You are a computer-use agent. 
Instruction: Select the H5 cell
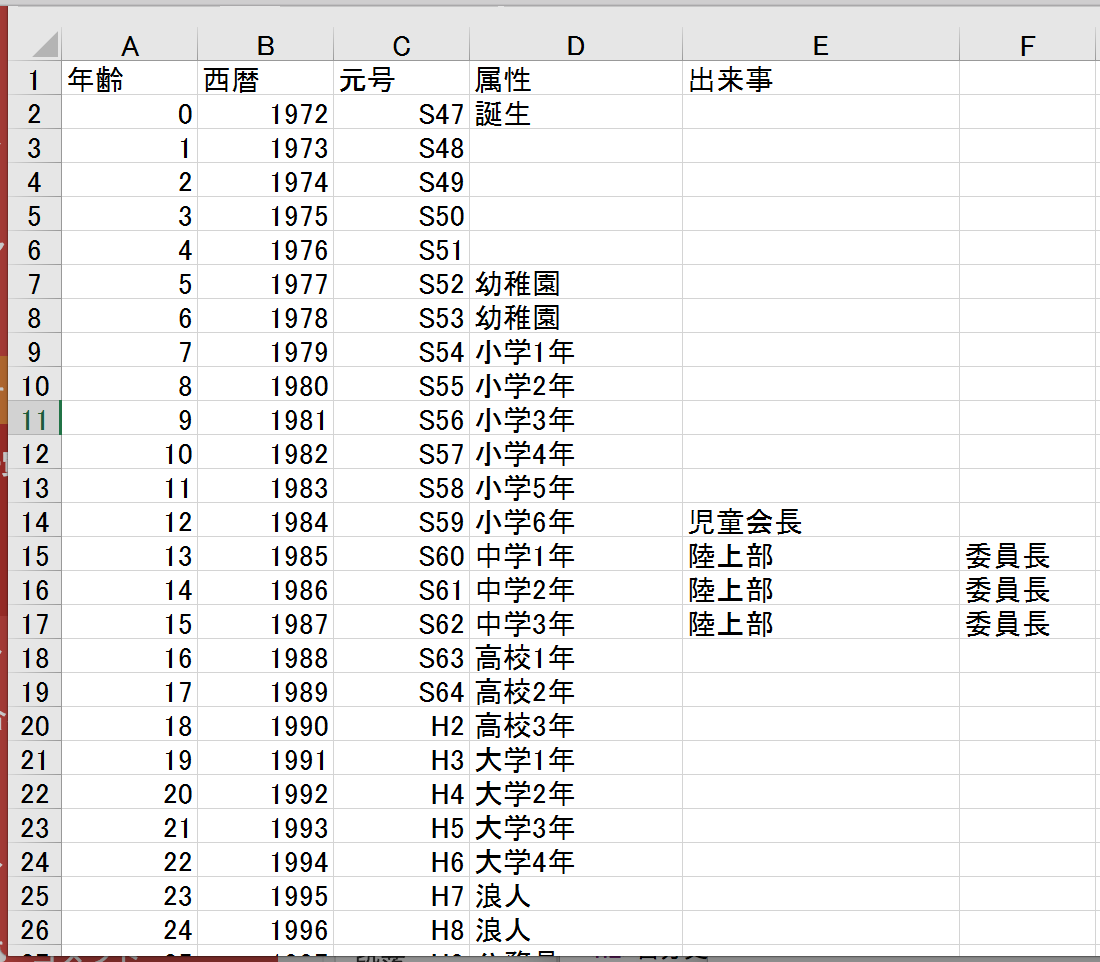point(401,827)
